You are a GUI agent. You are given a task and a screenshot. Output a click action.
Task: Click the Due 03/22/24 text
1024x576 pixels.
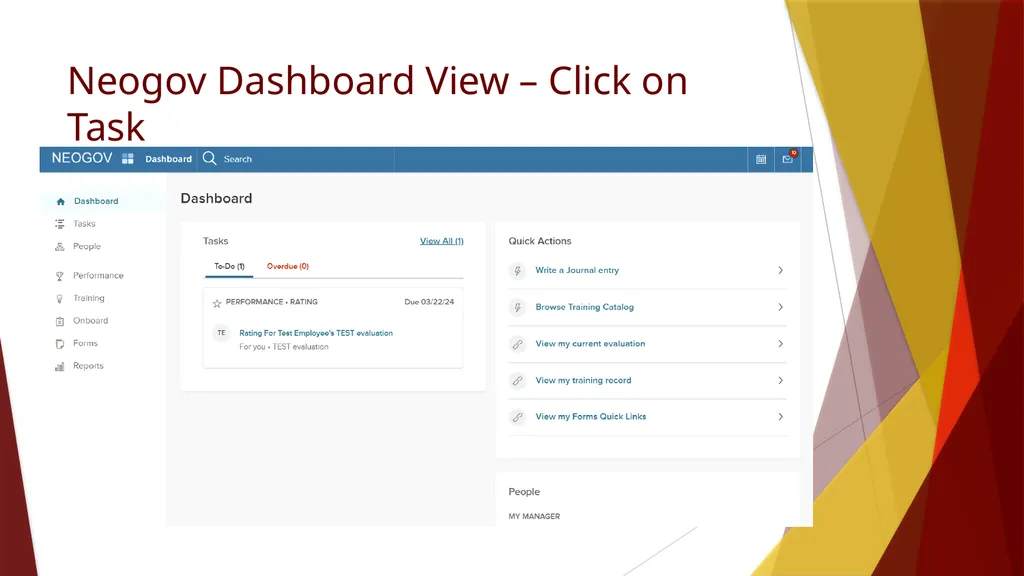click(429, 302)
